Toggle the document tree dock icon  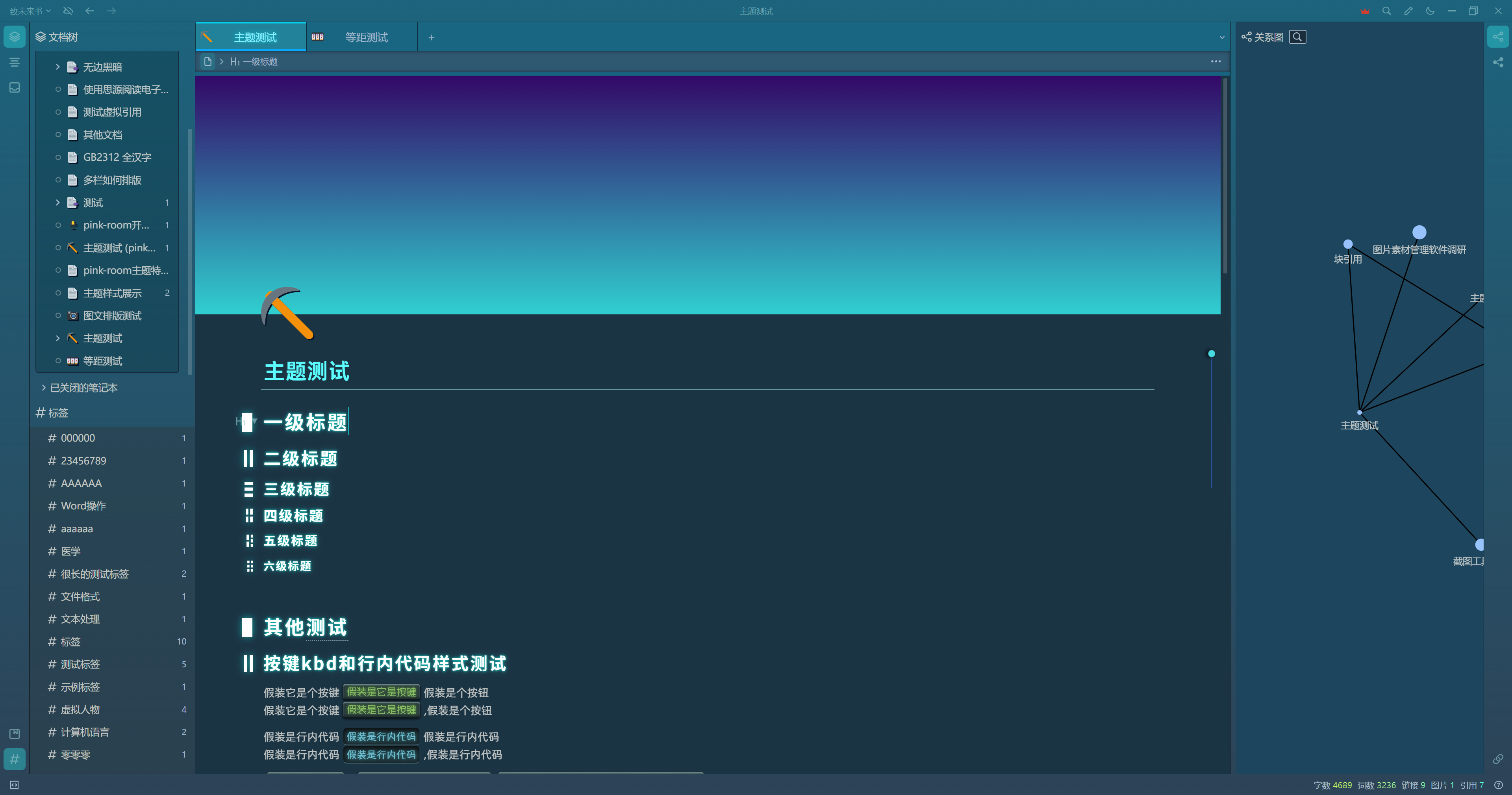click(x=15, y=37)
